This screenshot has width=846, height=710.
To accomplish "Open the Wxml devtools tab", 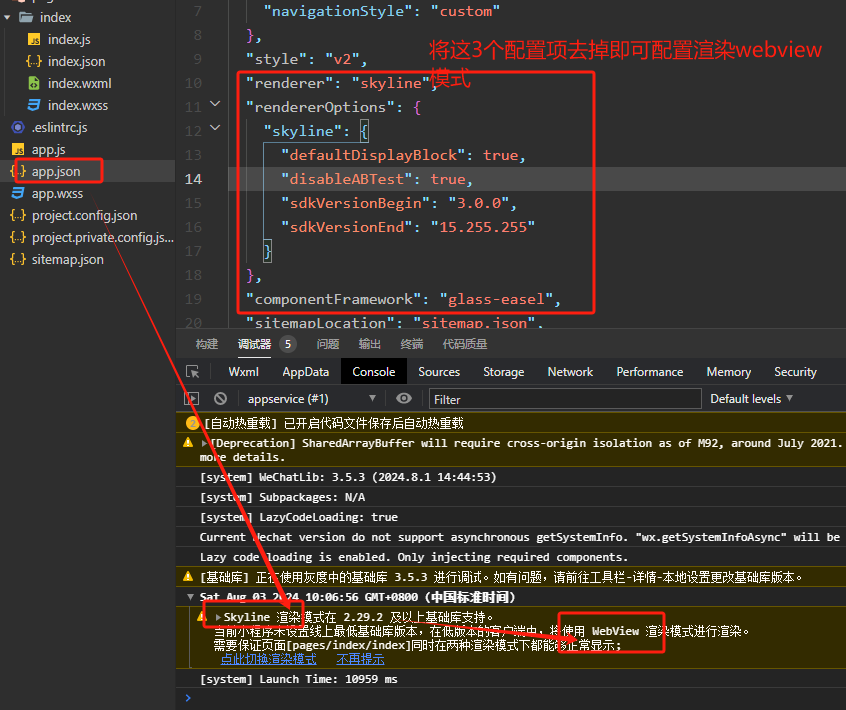I will pos(243,372).
